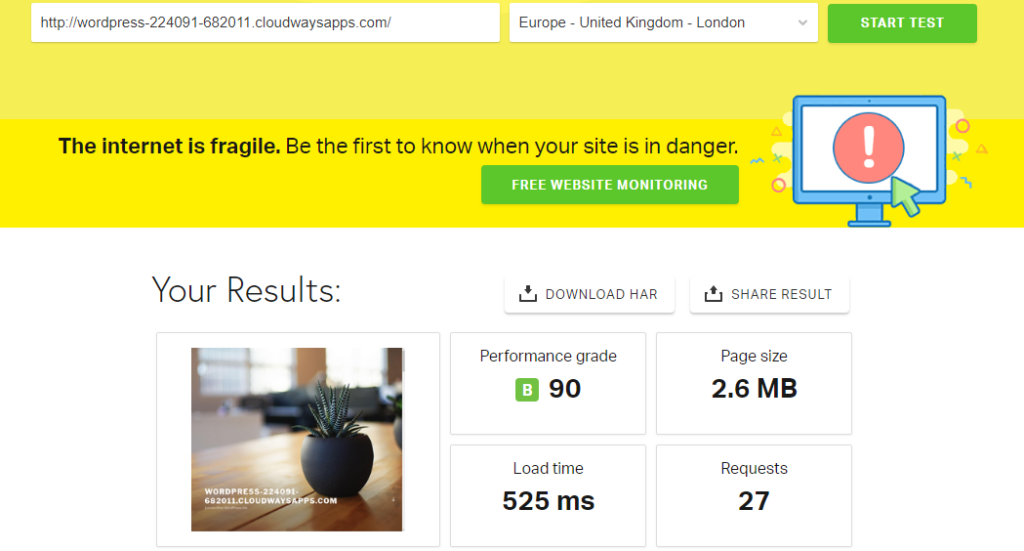Click the red exclamation alert circle illustration
This screenshot has width=1024, height=551.
pyautogui.click(x=869, y=148)
